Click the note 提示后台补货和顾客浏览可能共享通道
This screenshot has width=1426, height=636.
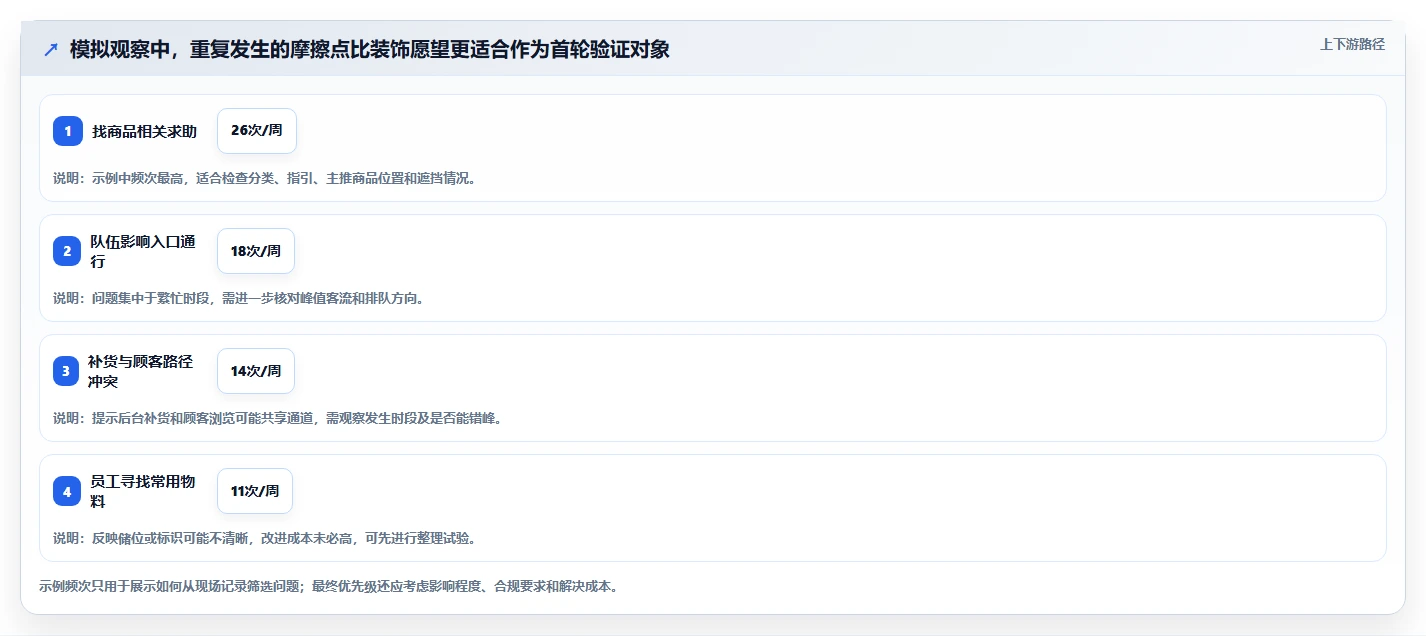(x=277, y=418)
